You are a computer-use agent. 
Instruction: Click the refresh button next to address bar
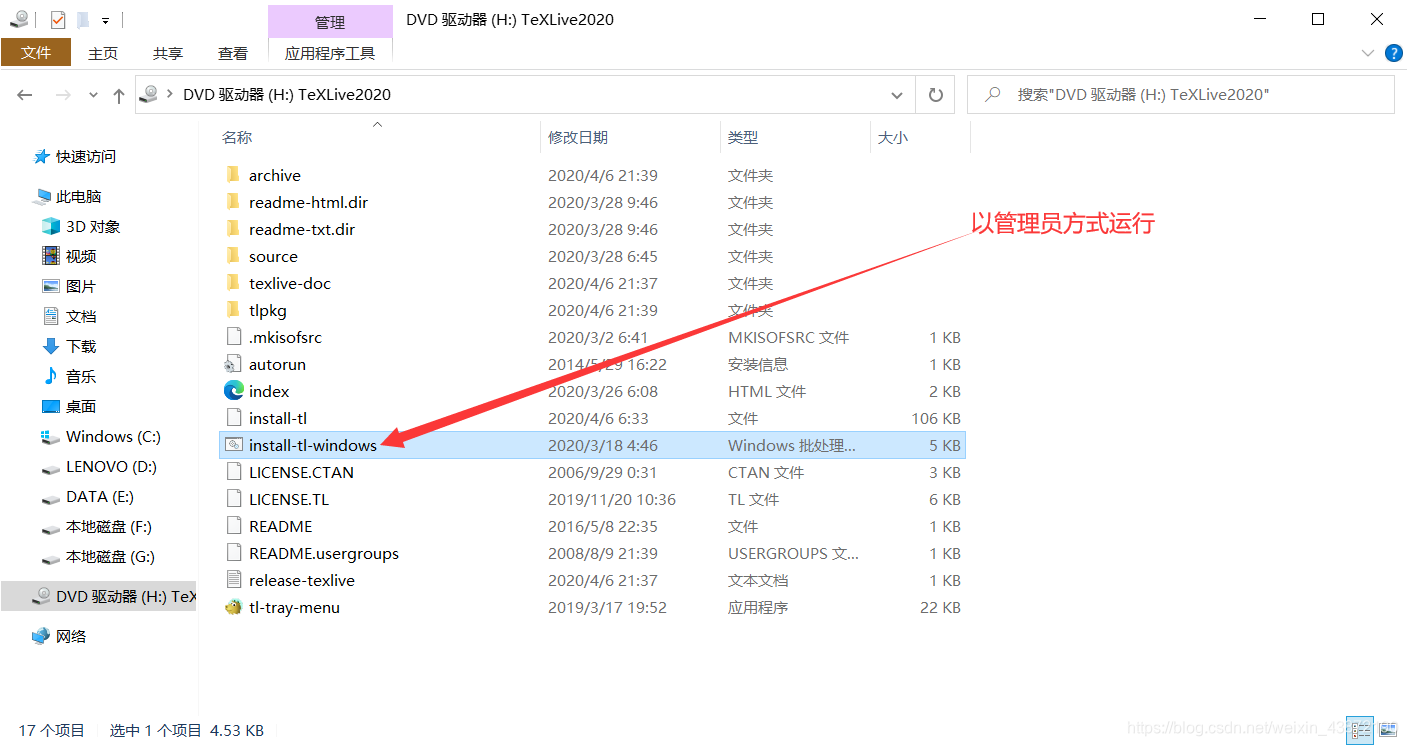[x=936, y=95]
